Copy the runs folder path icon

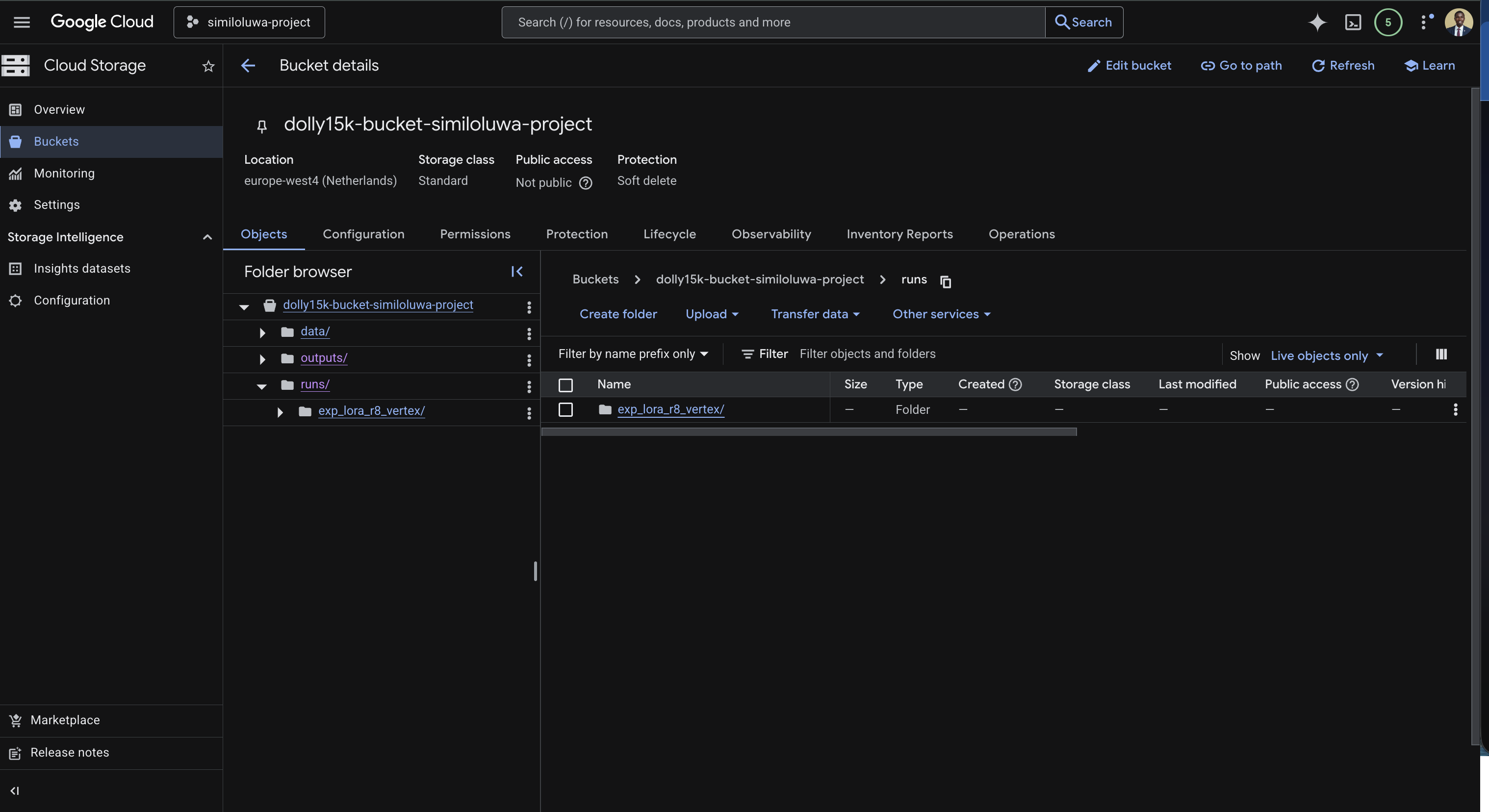946,281
